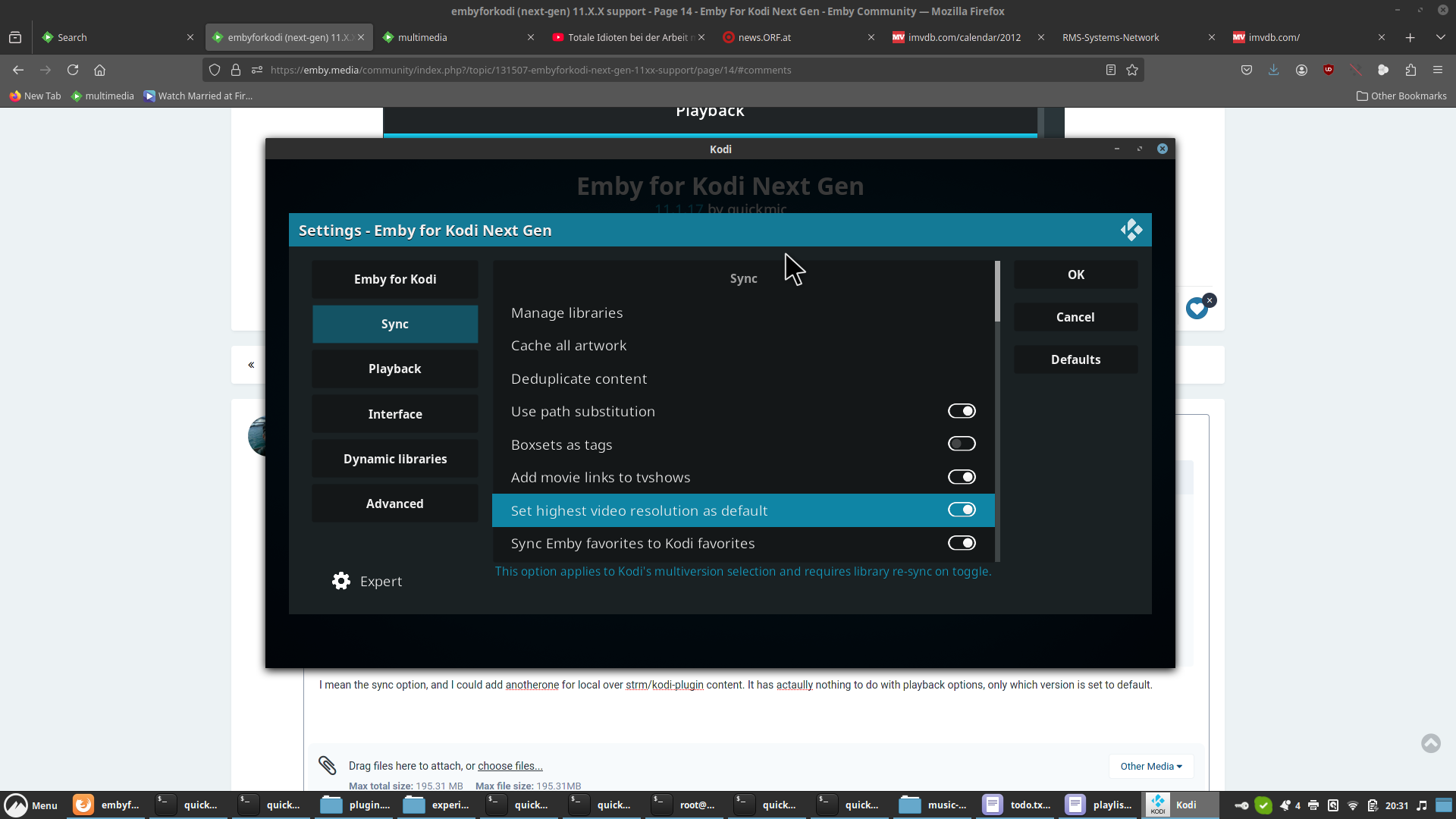Toggle Sync Emby favorites to Kodi favorites
The width and height of the screenshot is (1456, 819).
[x=962, y=543]
